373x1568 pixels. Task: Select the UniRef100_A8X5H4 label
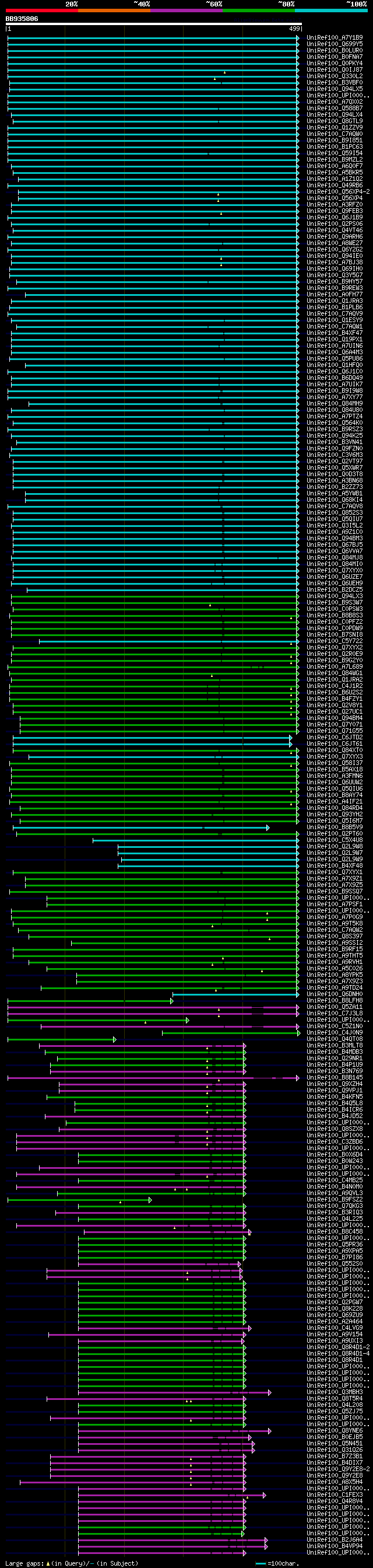(x=335, y=1482)
